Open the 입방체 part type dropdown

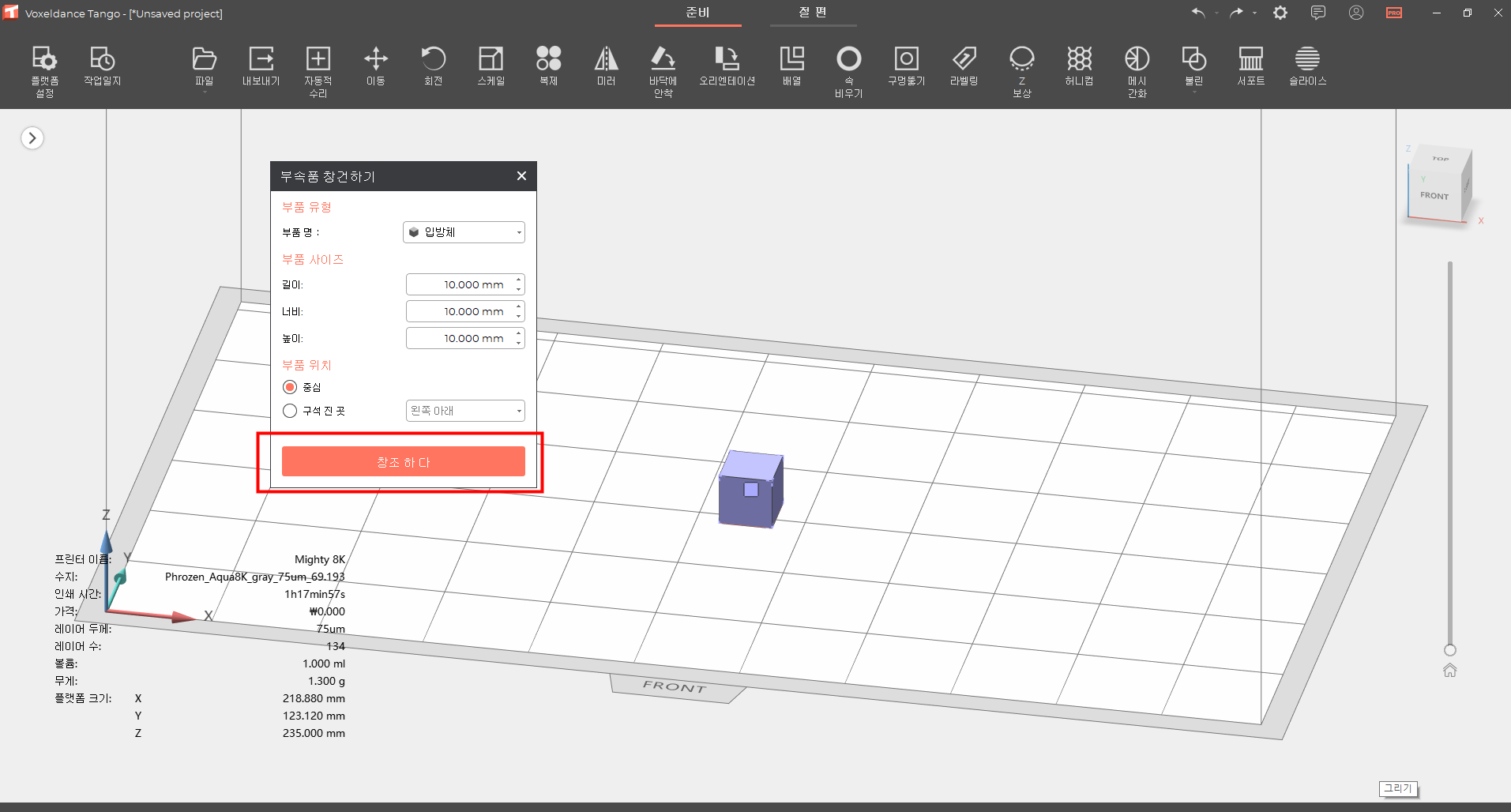(x=464, y=232)
